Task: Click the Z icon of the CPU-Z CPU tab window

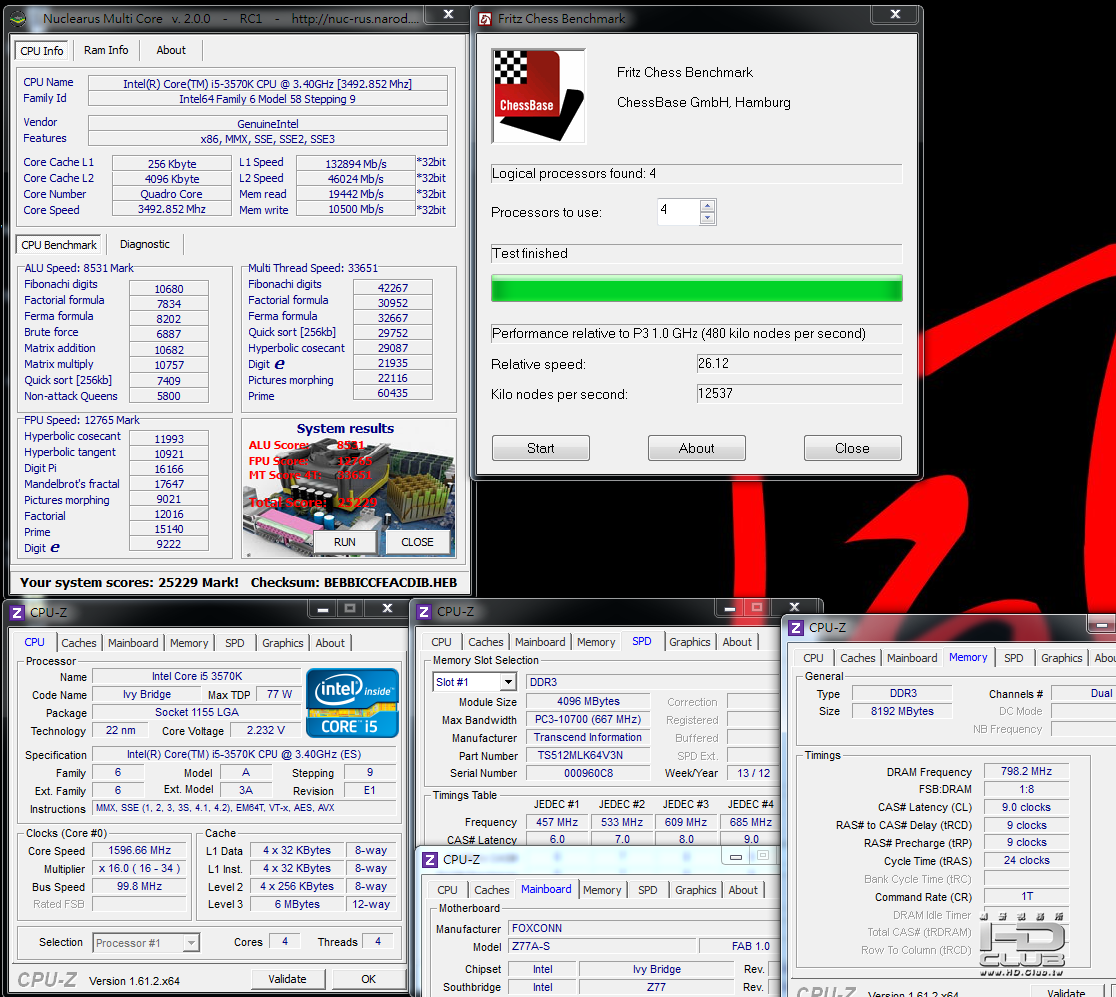Action: (x=17, y=612)
